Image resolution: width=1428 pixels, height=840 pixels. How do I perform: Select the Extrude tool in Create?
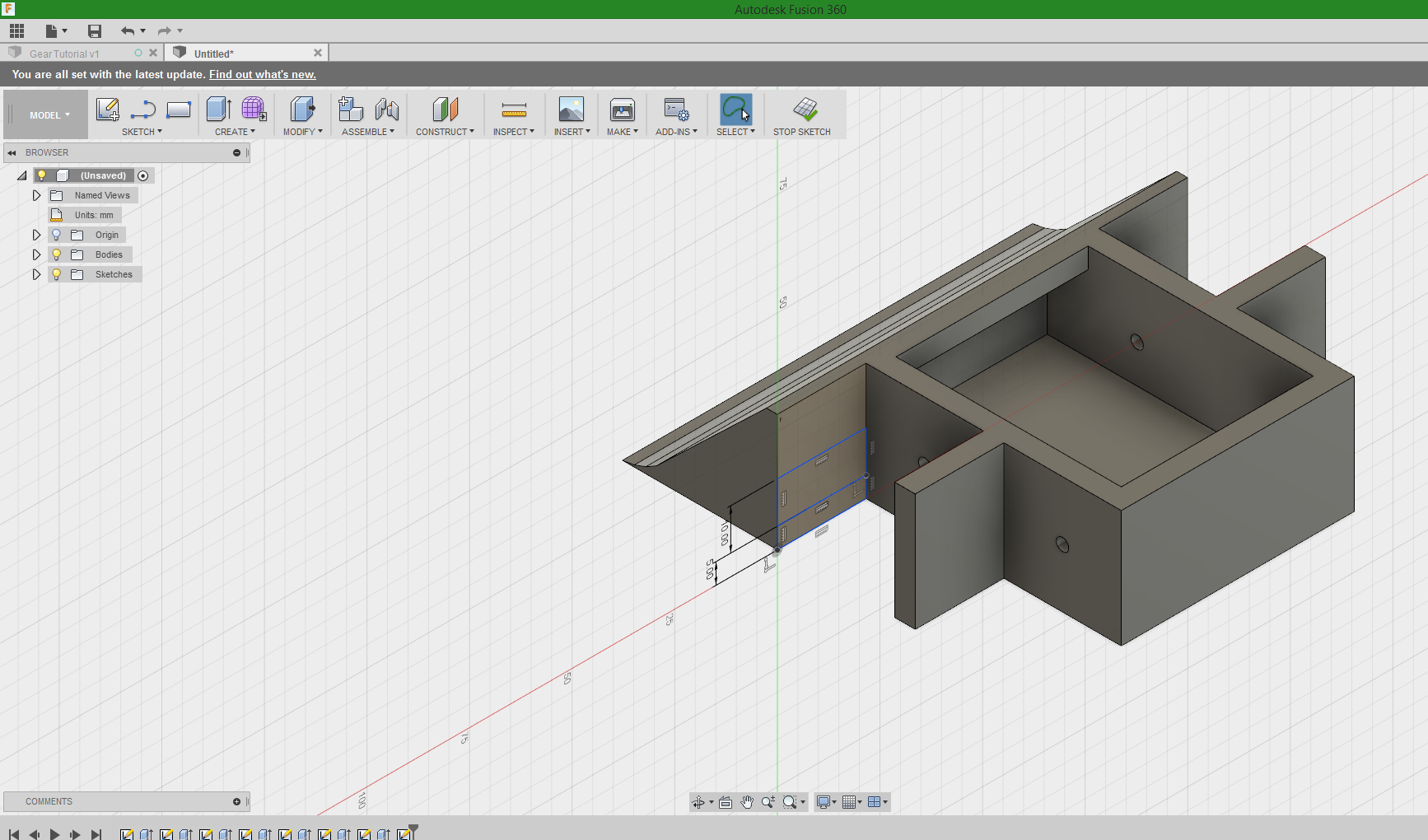point(218,110)
